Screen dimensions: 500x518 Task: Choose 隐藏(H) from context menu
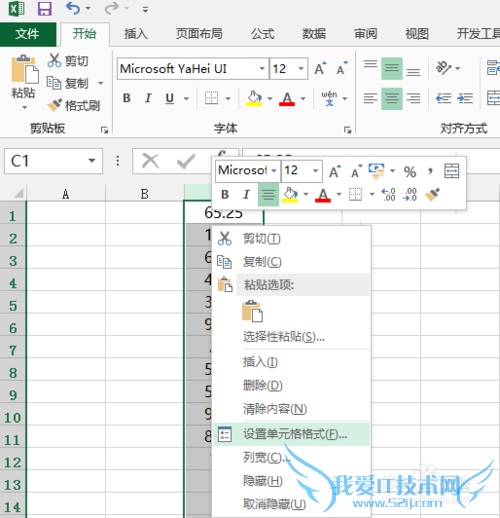(x=292, y=481)
